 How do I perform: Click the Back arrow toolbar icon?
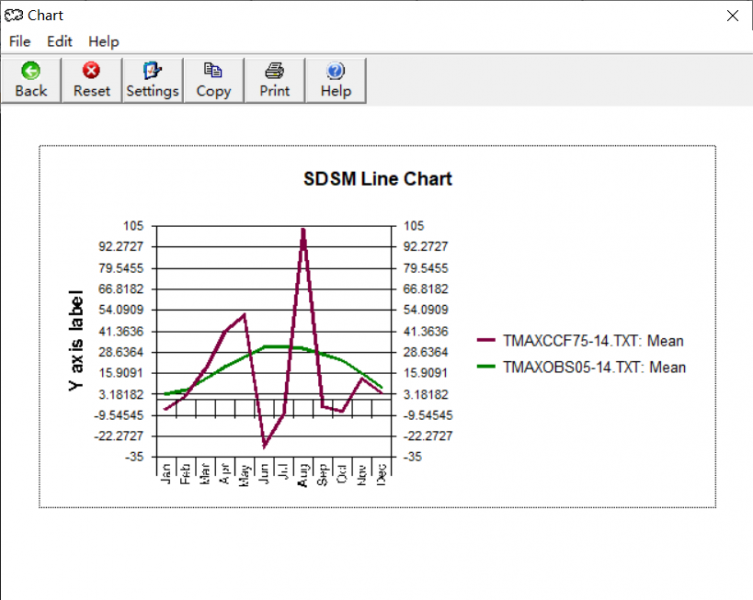31,71
